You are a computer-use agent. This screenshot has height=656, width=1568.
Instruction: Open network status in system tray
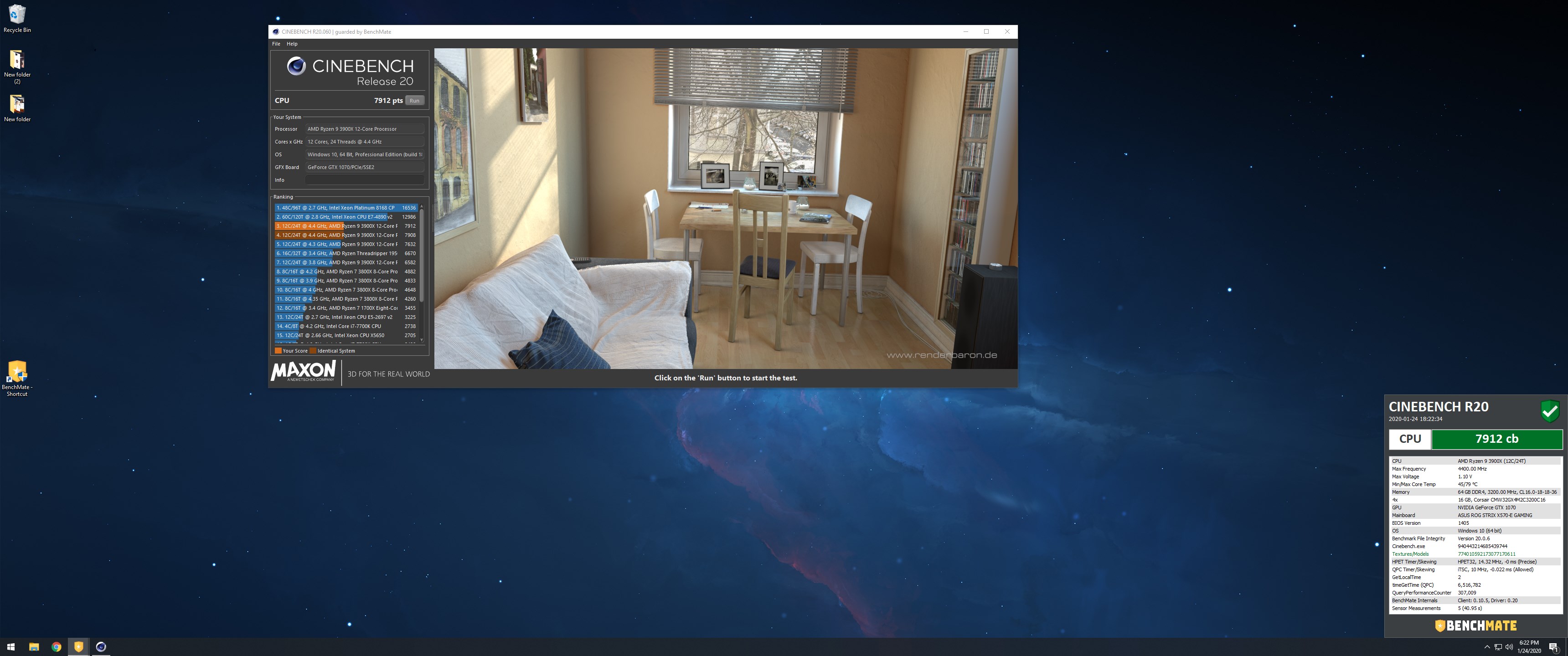click(1498, 647)
